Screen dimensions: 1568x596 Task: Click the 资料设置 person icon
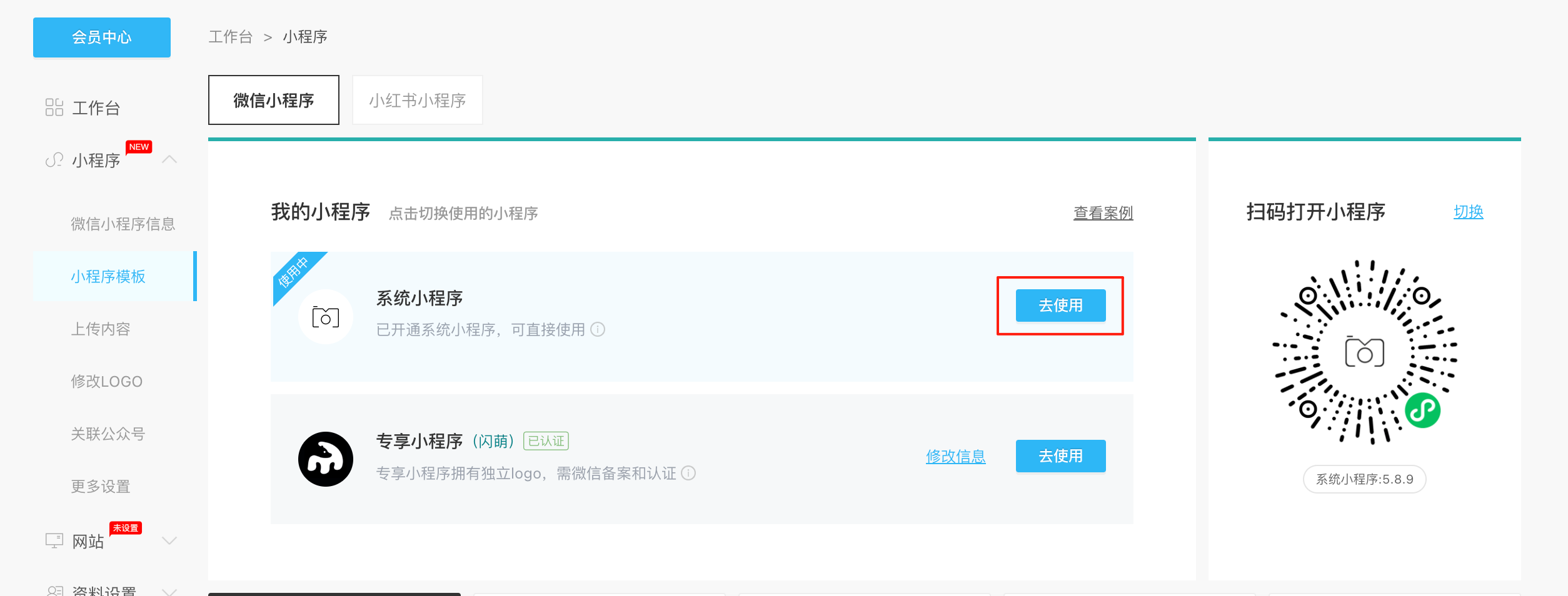(54, 591)
